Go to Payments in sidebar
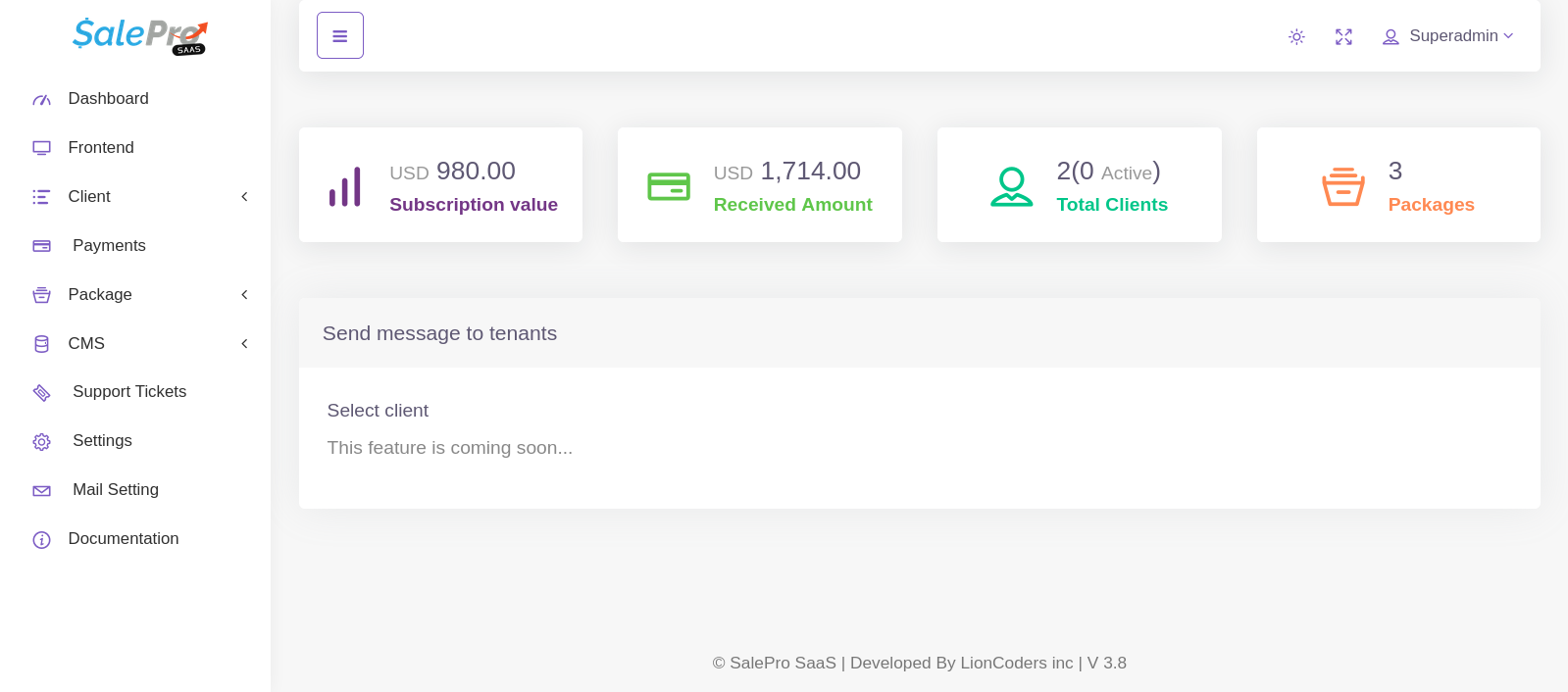This screenshot has height=692, width=1568. point(109,246)
